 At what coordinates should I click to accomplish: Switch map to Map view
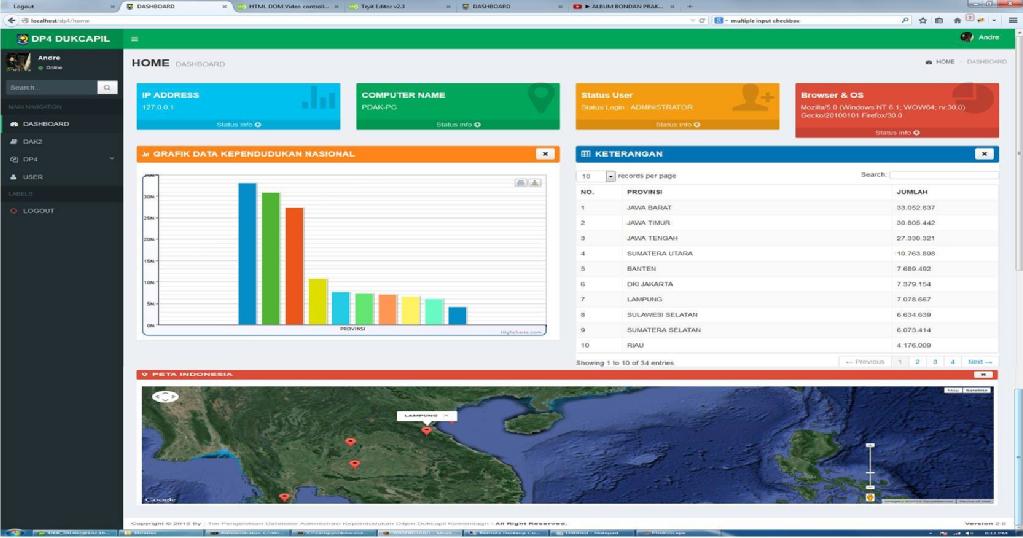(953, 391)
